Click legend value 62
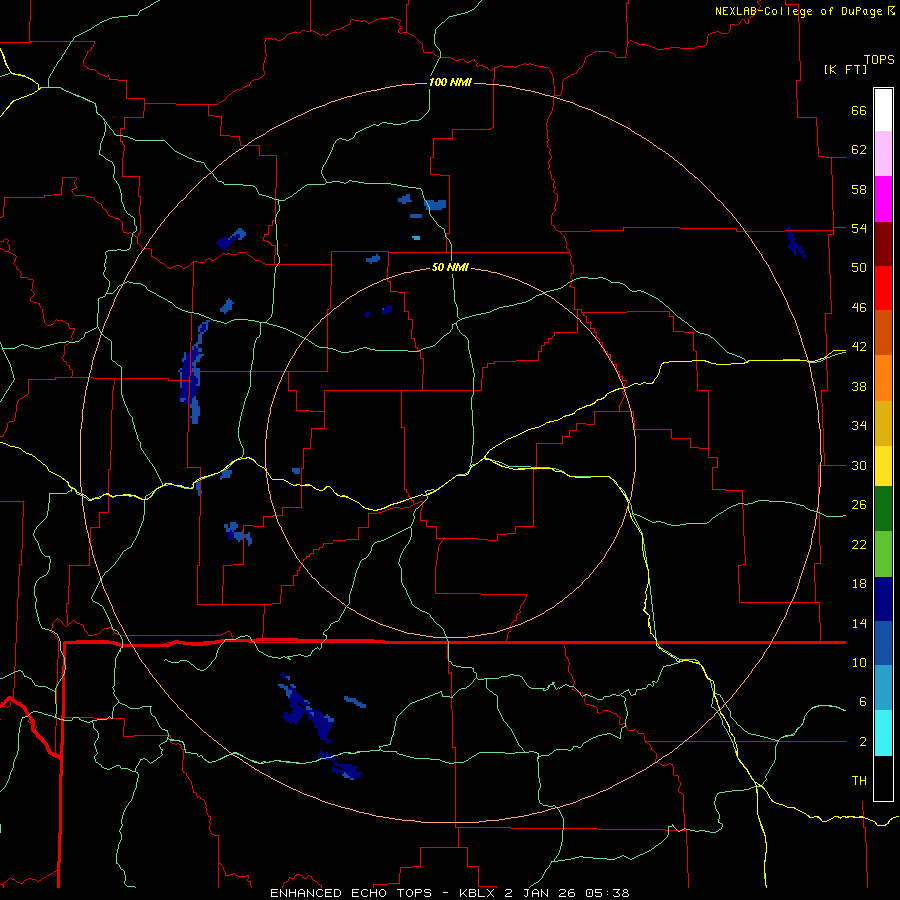The image size is (900, 900). [859, 150]
